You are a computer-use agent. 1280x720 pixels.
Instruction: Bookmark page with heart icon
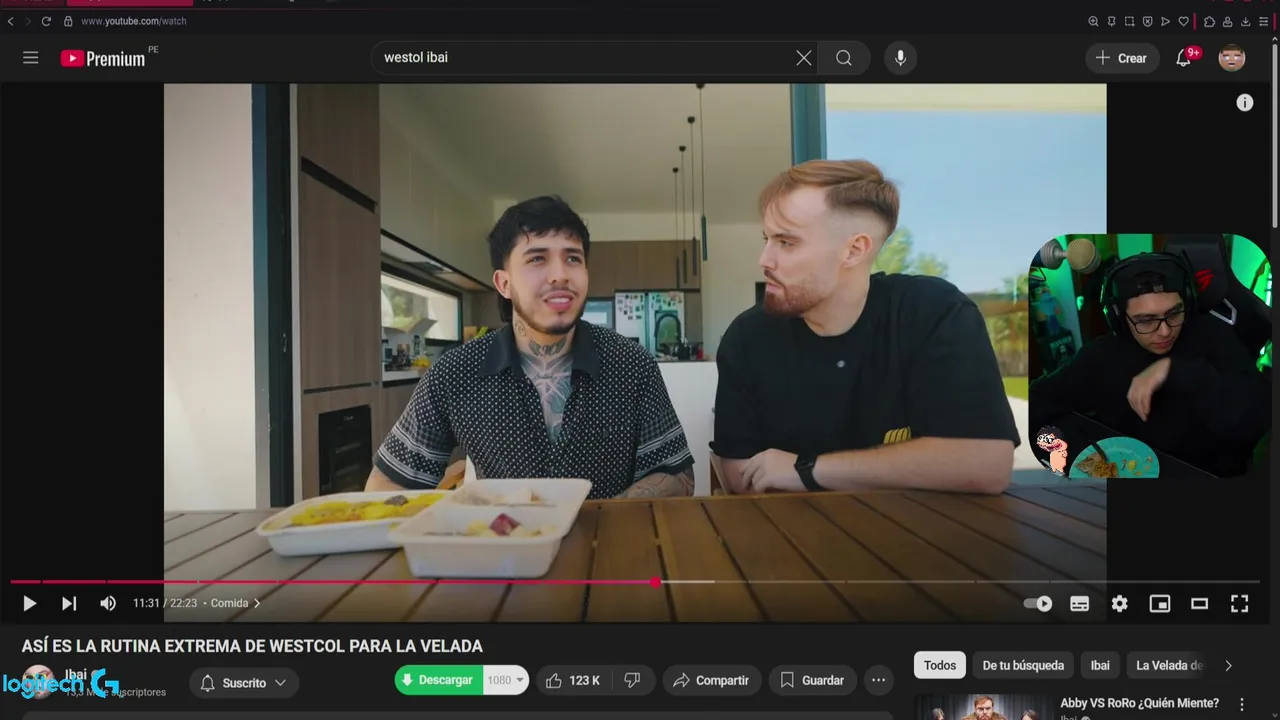point(1184,21)
